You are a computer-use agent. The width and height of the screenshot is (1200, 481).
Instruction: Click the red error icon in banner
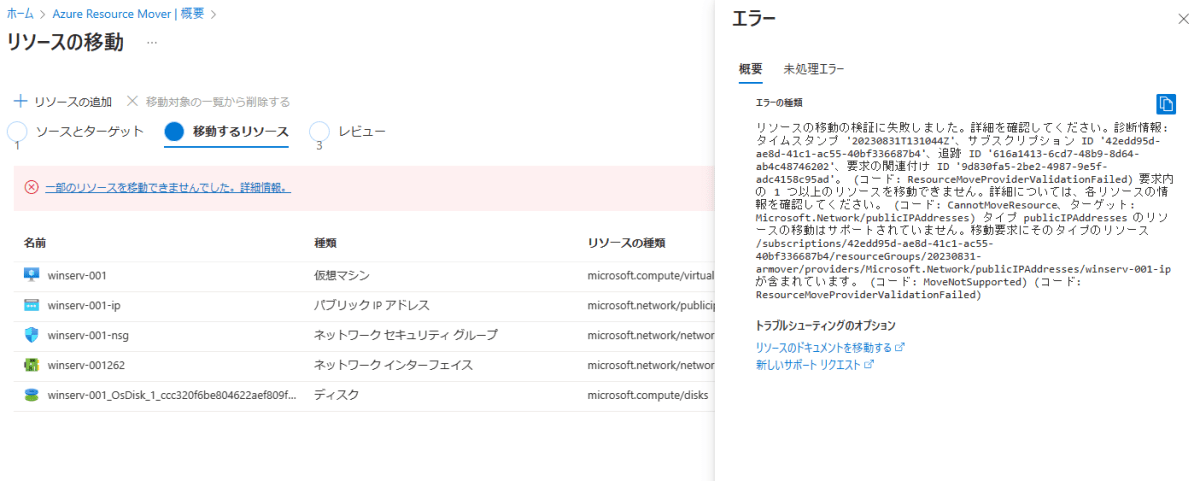click(31, 187)
